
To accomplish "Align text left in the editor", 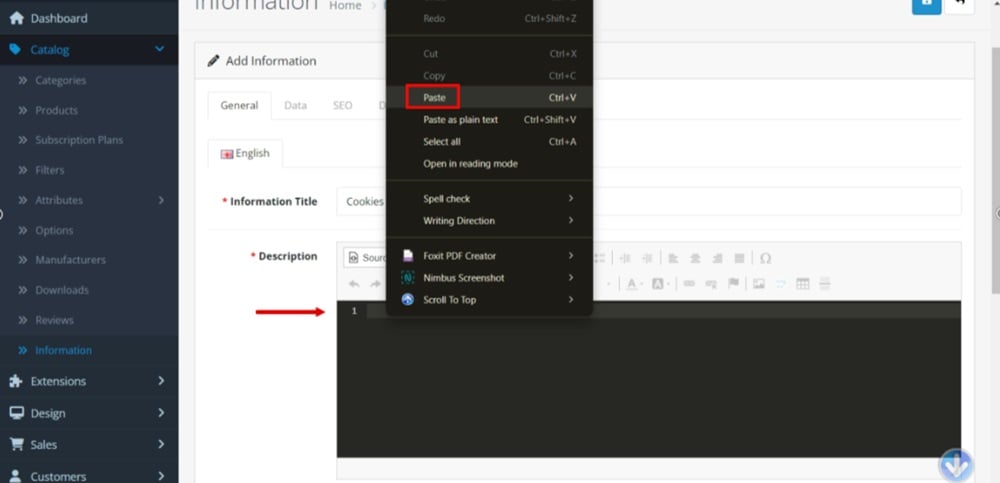I will pos(673,258).
